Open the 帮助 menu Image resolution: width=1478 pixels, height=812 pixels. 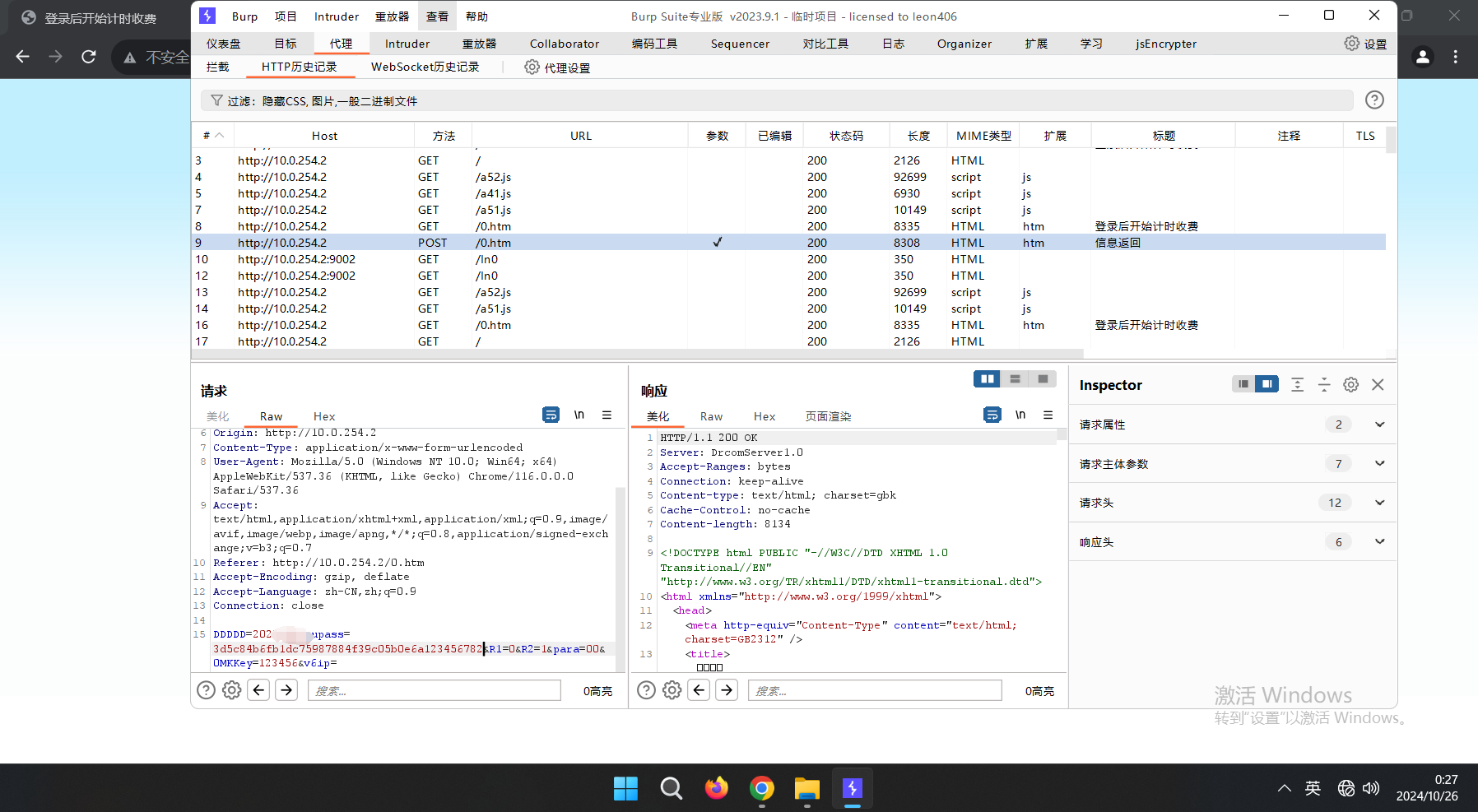click(476, 16)
